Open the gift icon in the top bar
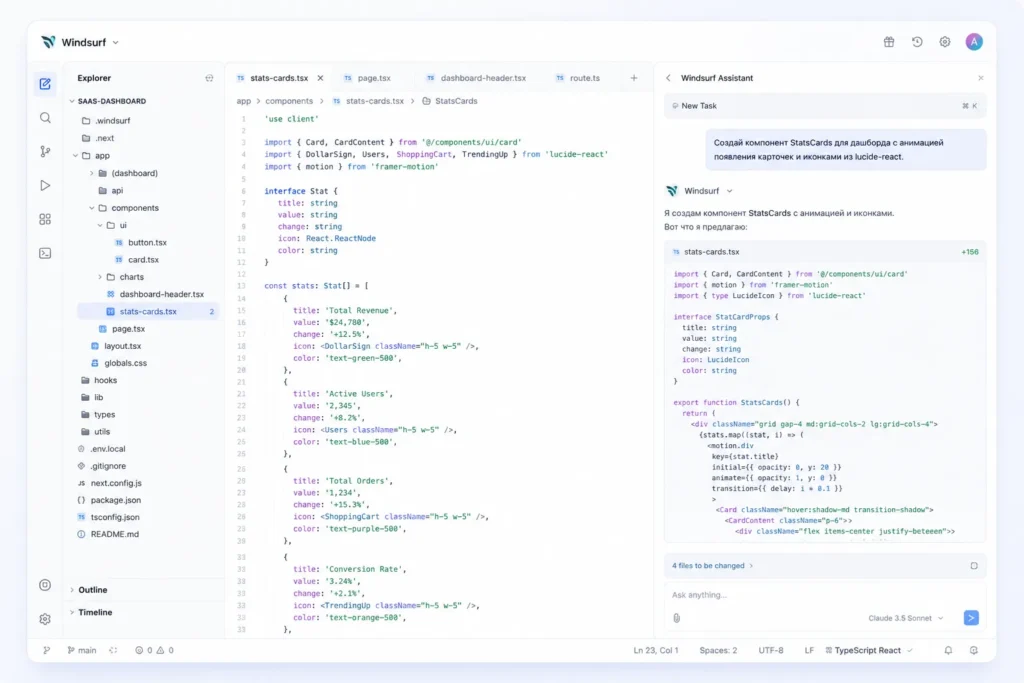1024x683 pixels. click(x=889, y=42)
